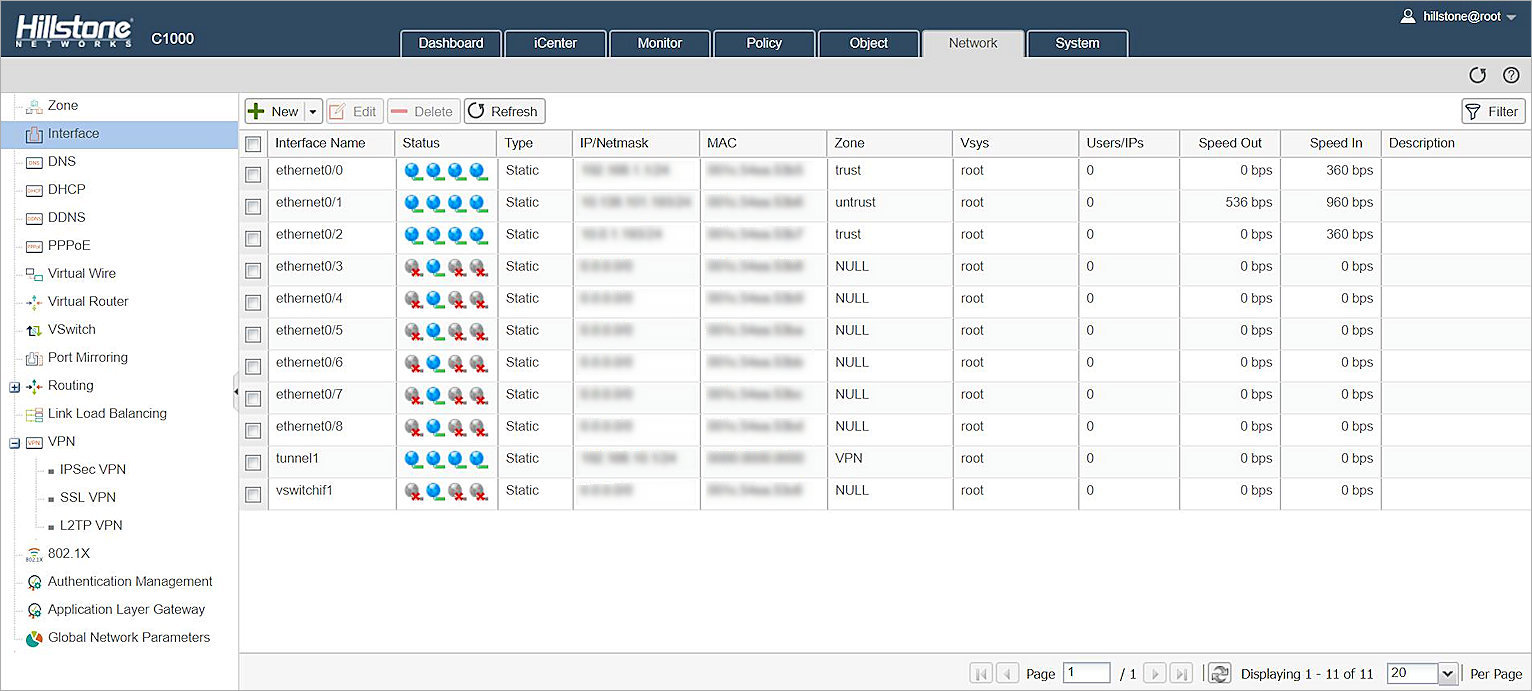1532x691 pixels.
Task: Open the Per Page size dropdown
Action: click(1447, 674)
